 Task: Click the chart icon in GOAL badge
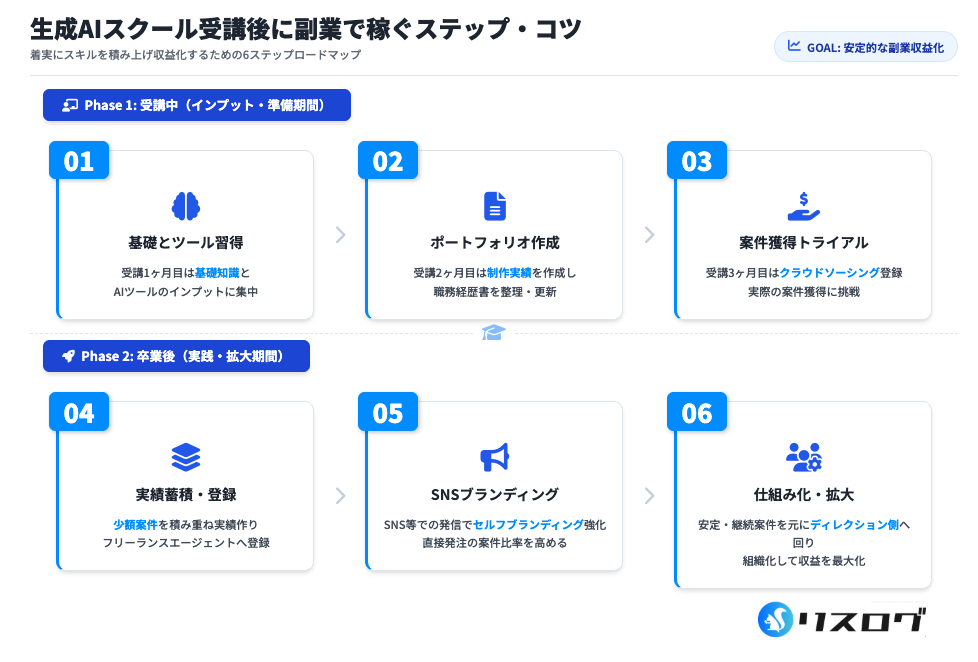click(794, 46)
